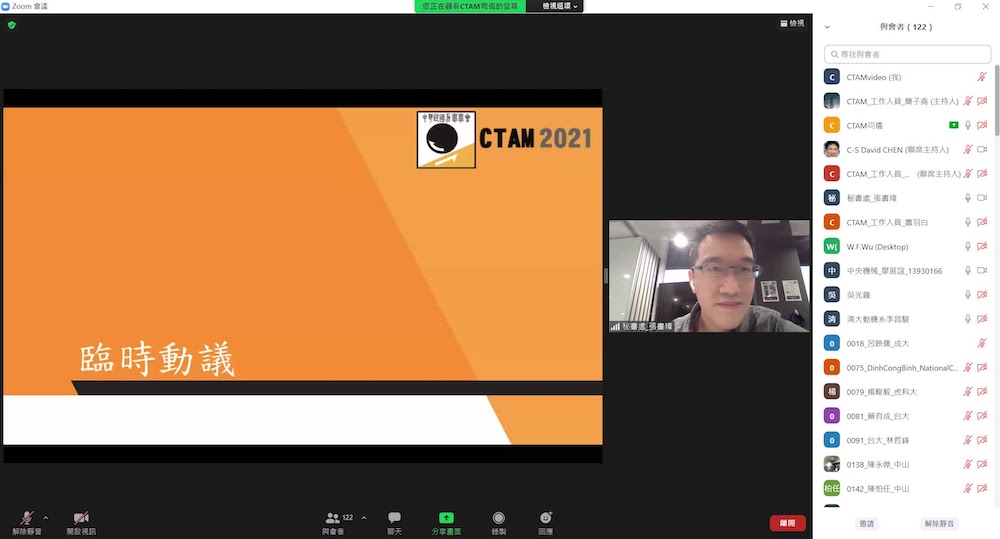Collapse the participants panel chevron
This screenshot has height=539, width=1000.
coord(827,27)
